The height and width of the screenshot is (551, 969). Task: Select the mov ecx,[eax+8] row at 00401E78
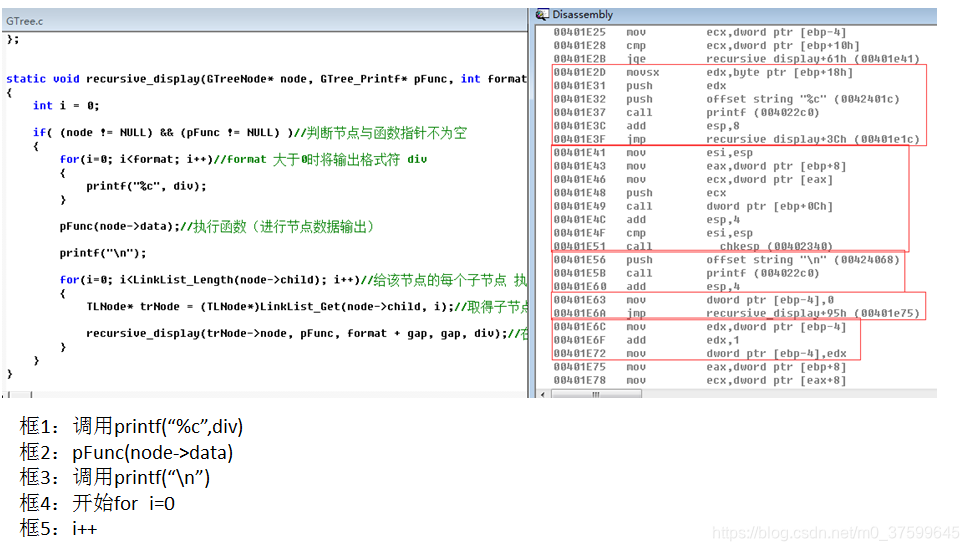pos(700,381)
